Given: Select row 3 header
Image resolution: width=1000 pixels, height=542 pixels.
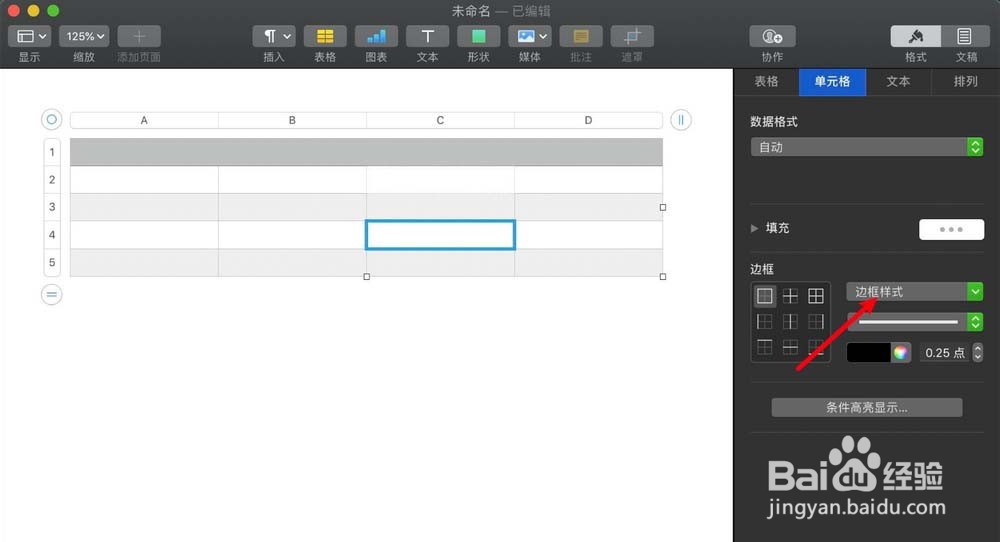Looking at the screenshot, I should [52, 207].
